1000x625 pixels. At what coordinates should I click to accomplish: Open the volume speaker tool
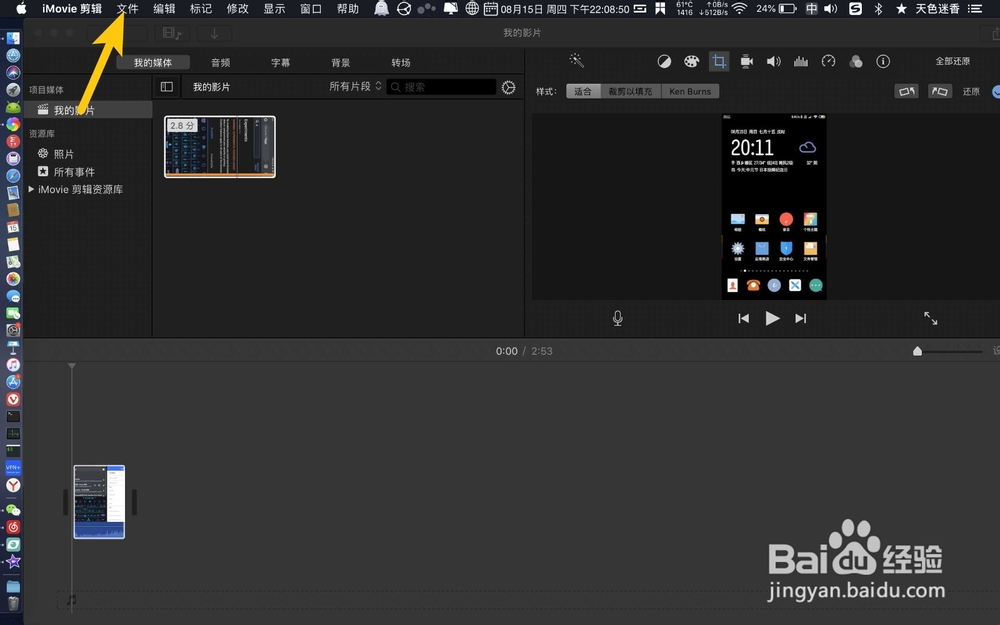coord(774,61)
